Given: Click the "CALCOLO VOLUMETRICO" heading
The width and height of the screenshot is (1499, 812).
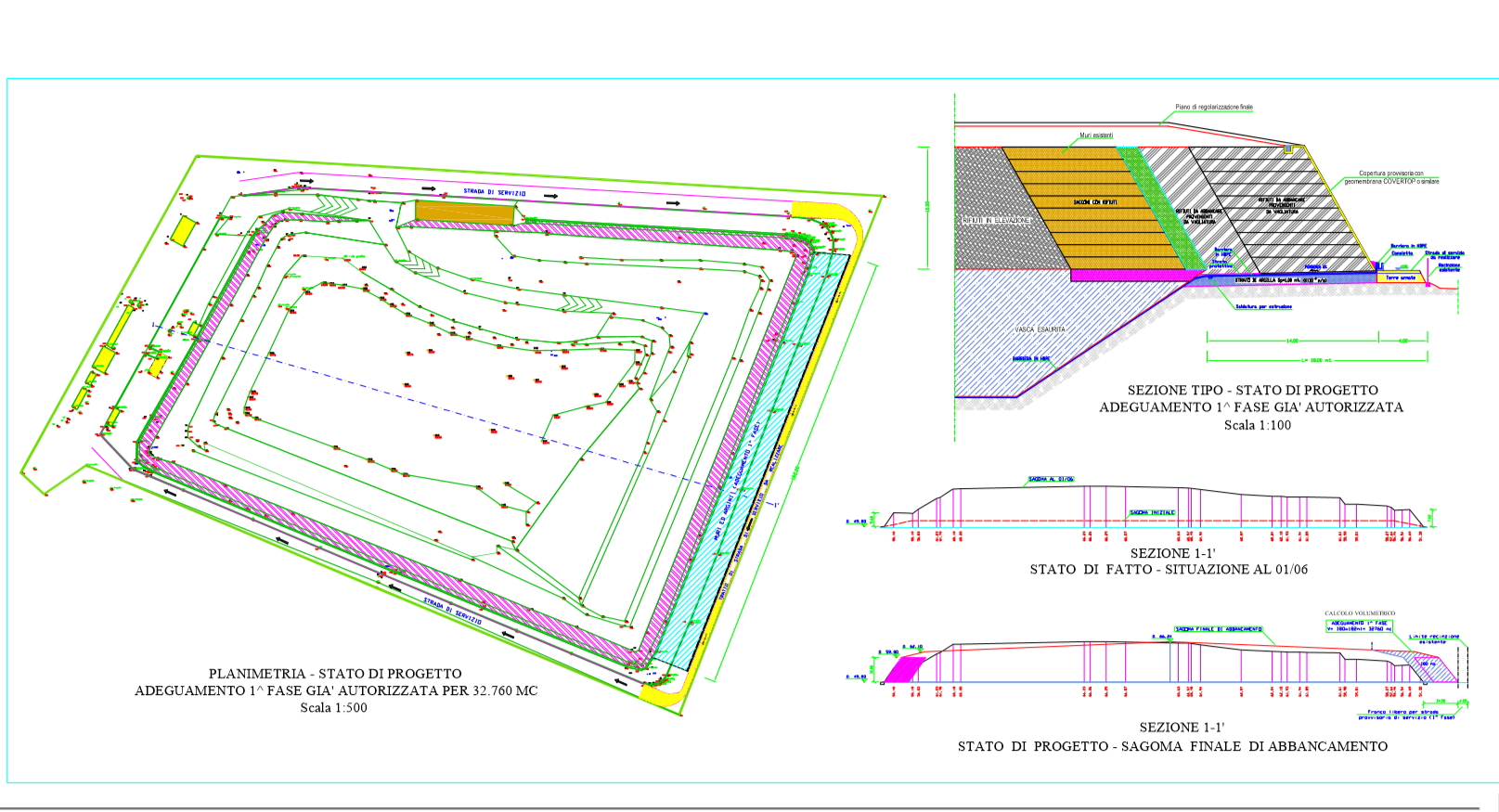Looking at the screenshot, I should 1360,613.
